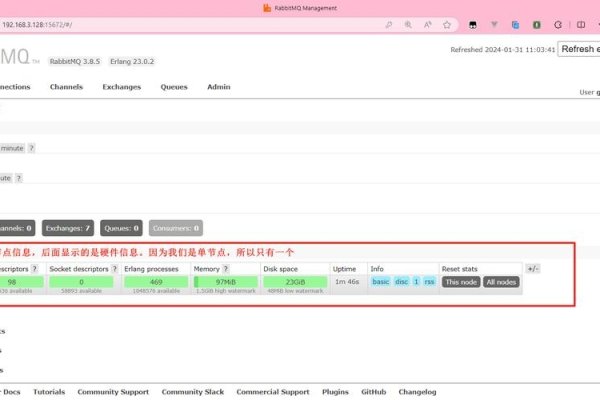Open the Changelog footer link

click(417, 392)
